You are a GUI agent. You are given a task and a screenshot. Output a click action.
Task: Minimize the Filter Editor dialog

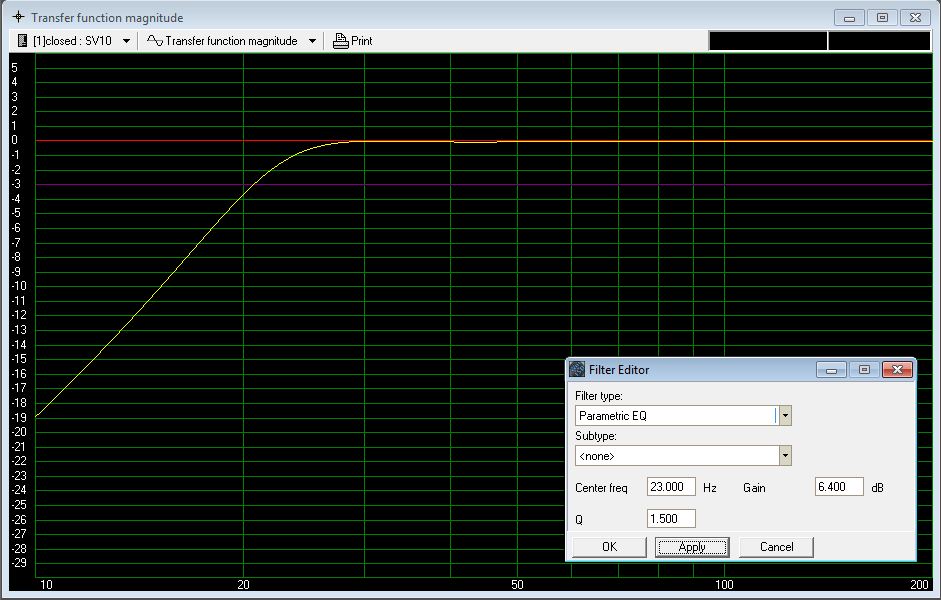831,370
